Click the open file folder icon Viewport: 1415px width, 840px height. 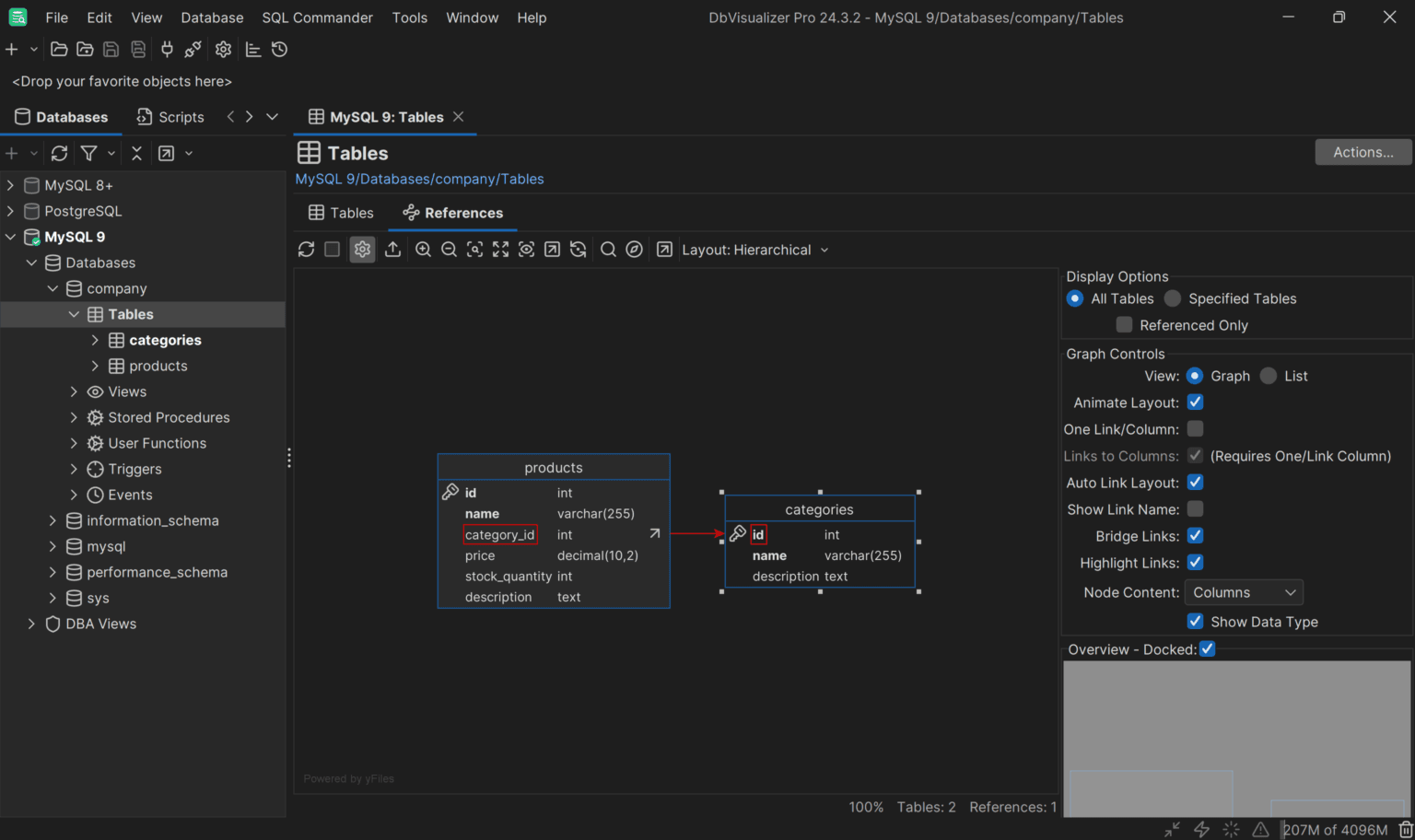pyautogui.click(x=59, y=50)
